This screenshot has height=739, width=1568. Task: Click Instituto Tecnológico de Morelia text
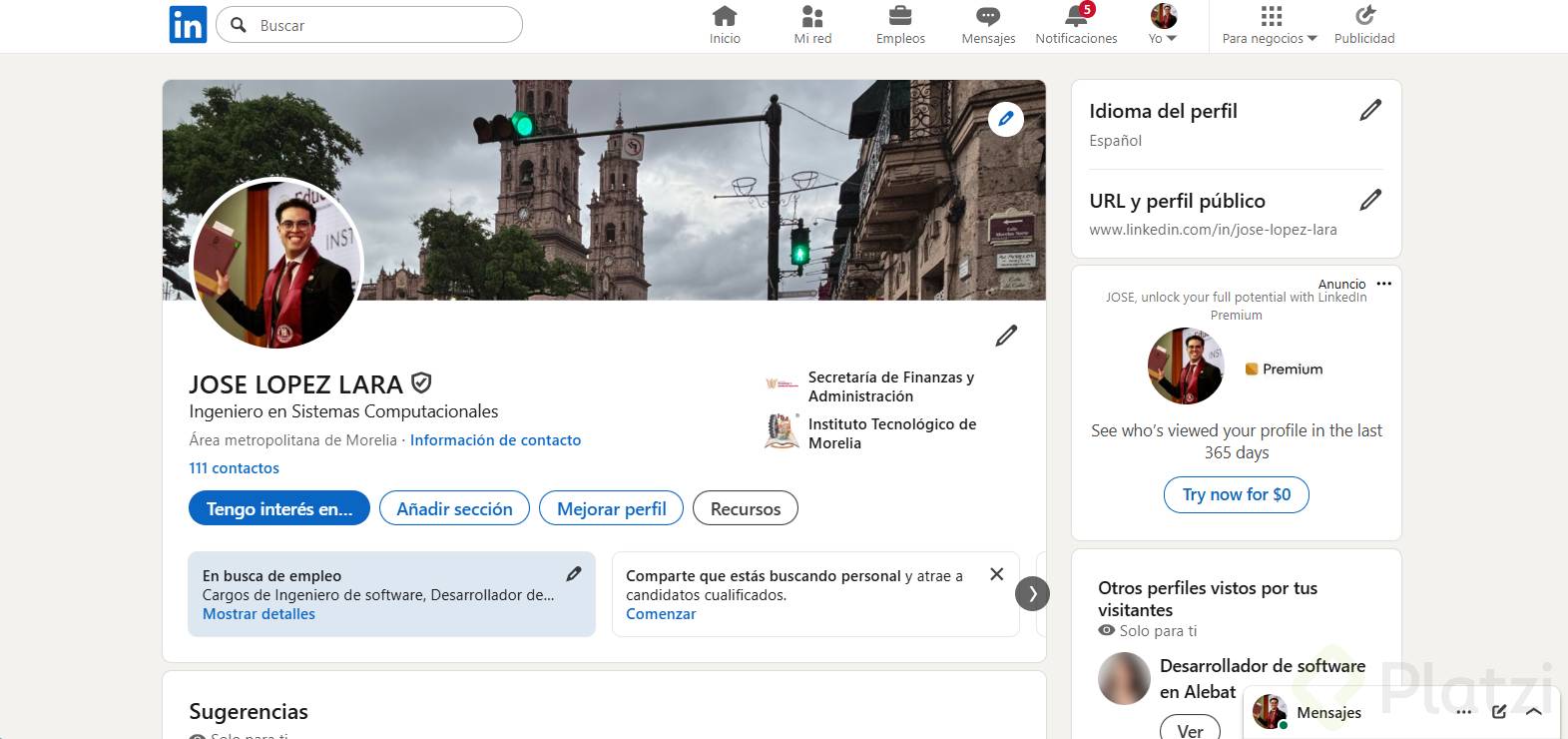point(892,433)
